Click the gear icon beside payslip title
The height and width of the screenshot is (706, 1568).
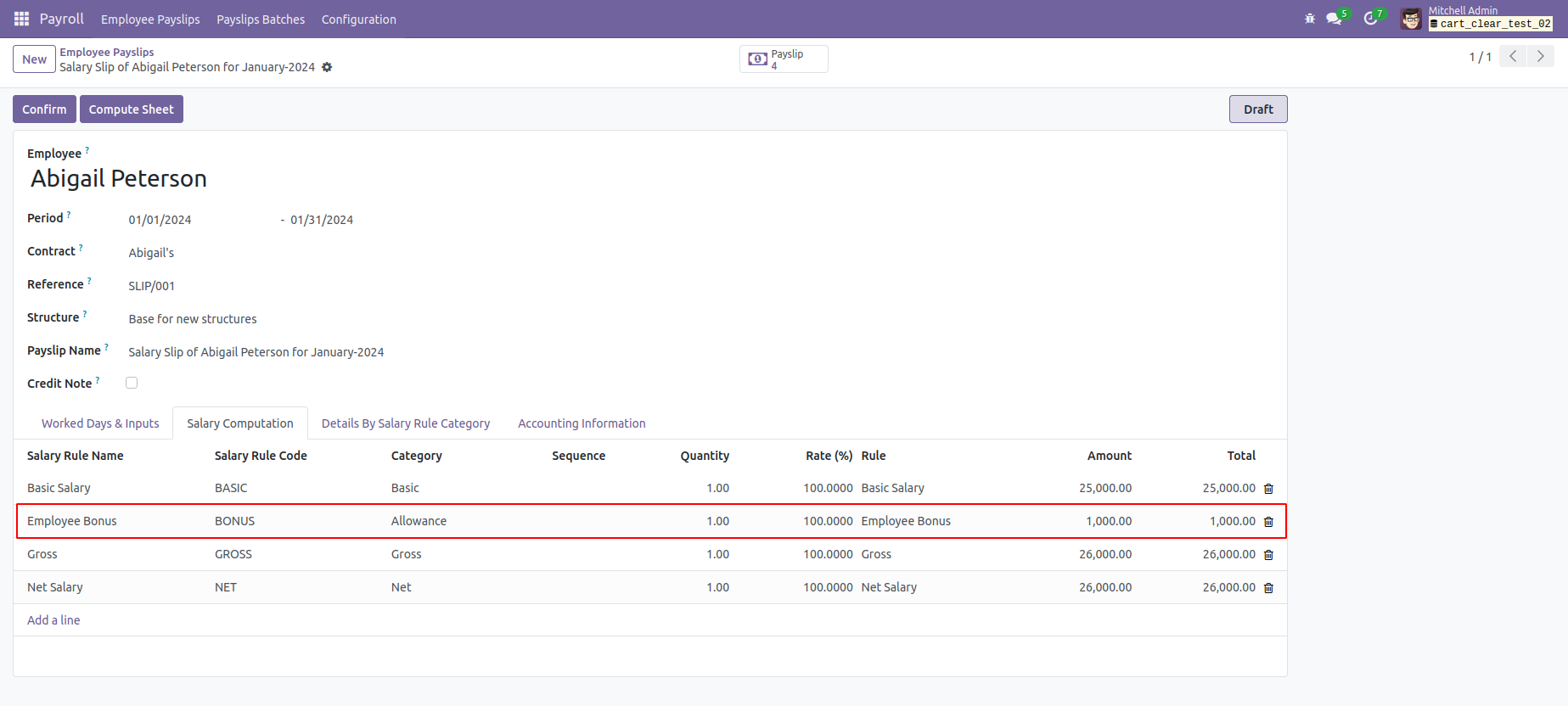coord(327,67)
